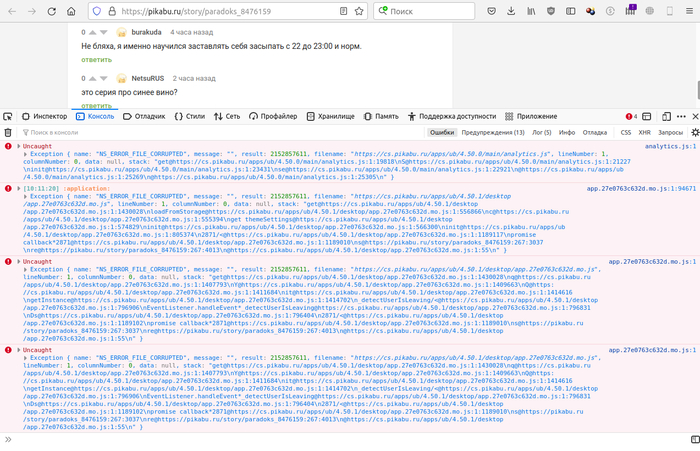Open the downloads panel
700x451 pixels.
coord(511,11)
